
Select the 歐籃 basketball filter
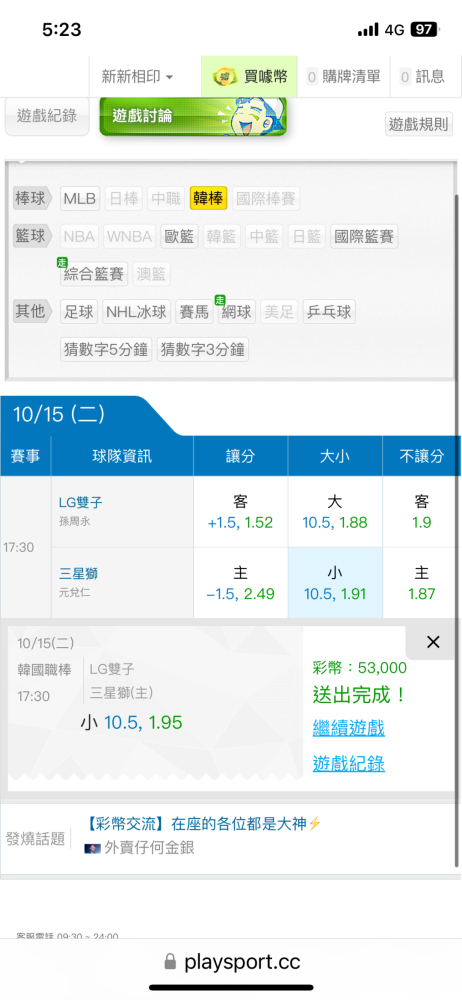(179, 237)
